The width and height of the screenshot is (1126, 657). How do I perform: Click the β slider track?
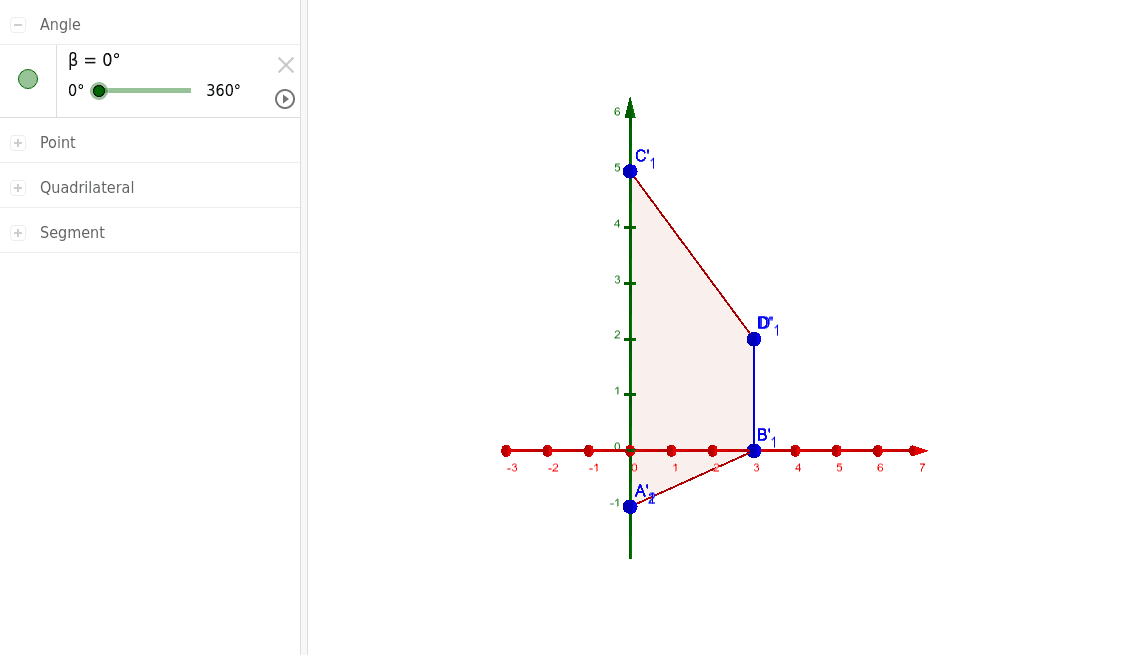point(145,91)
